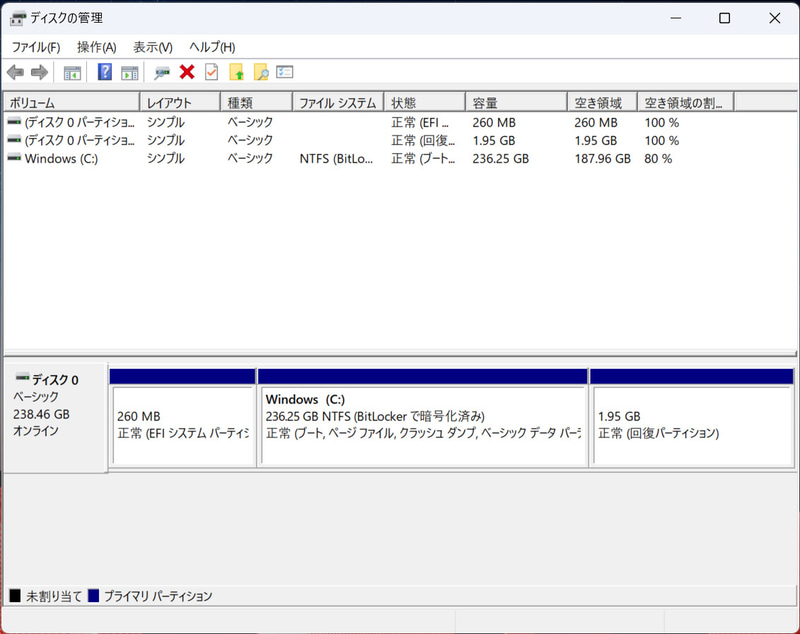Open the 操作(A) menu
This screenshot has height=634, width=800.
pos(96,47)
